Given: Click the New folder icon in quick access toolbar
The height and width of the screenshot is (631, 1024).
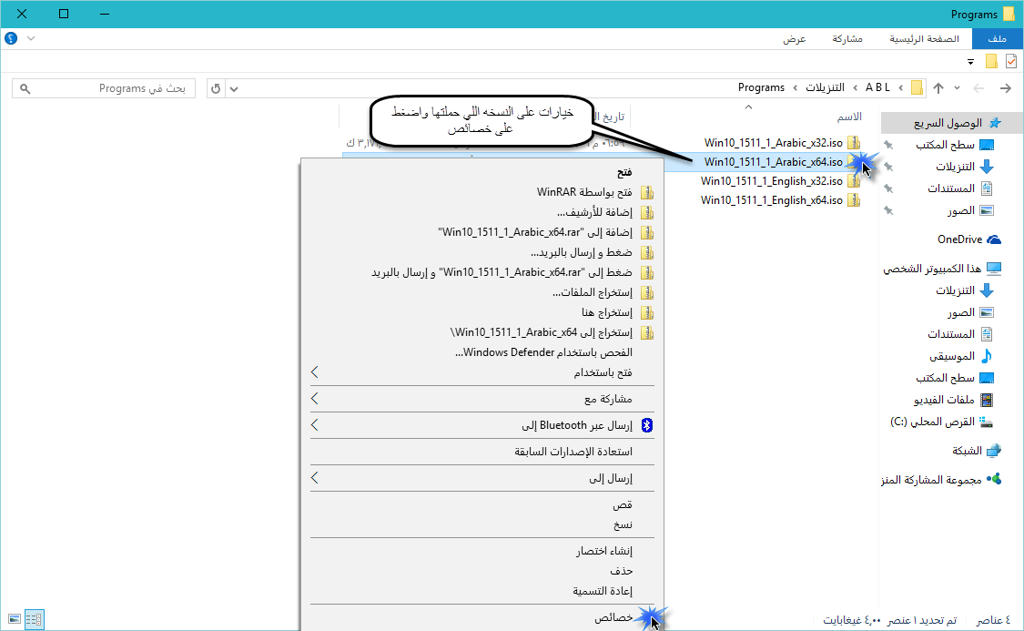Looking at the screenshot, I should point(991,61).
